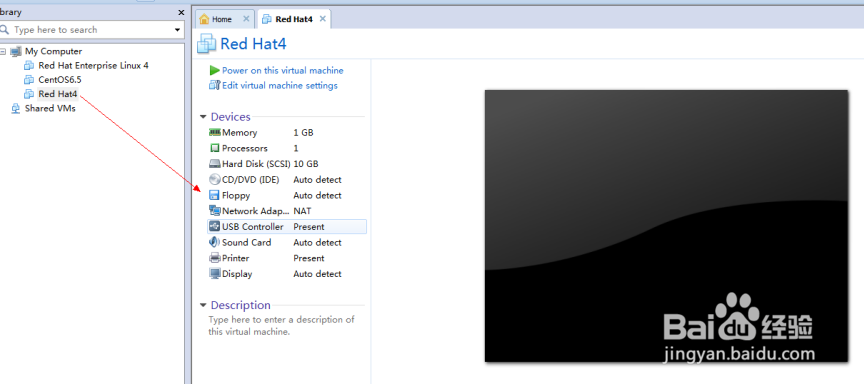The width and height of the screenshot is (864, 384).
Task: Click the Display monitor icon
Action: pyautogui.click(x=214, y=274)
